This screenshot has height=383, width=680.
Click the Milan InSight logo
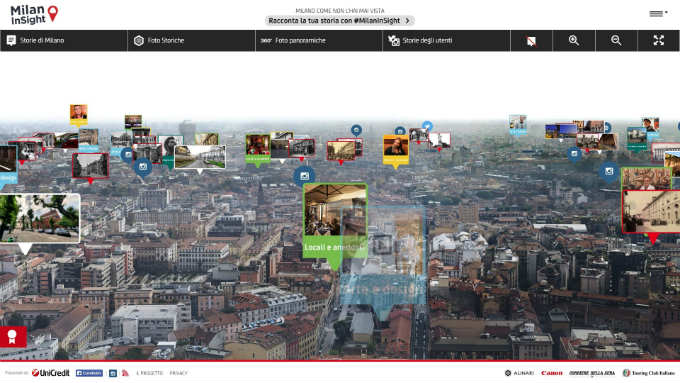coord(34,15)
